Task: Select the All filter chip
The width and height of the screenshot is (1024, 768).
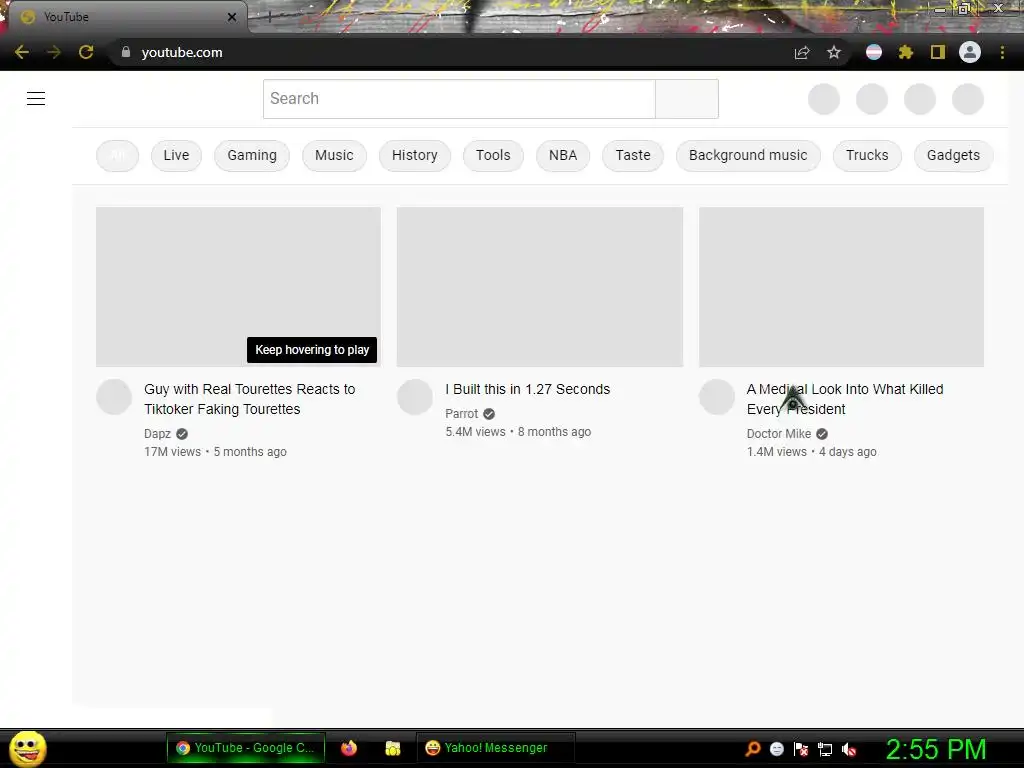Action: (118, 155)
